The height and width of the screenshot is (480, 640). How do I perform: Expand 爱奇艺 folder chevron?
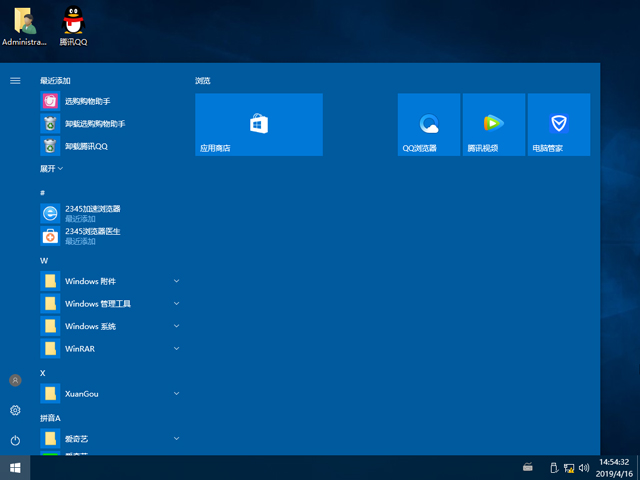tap(177, 438)
